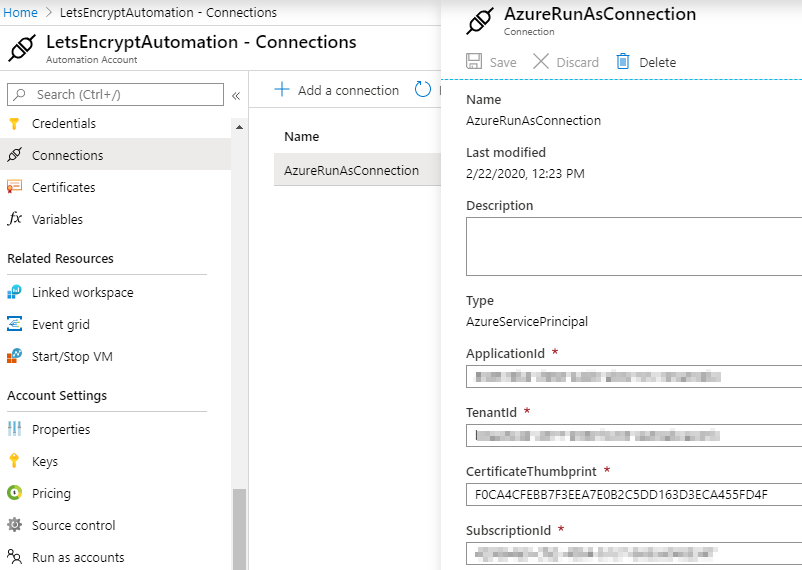Image resolution: width=802 pixels, height=570 pixels.
Task: Click the Variables fx icon
Action: [14, 218]
